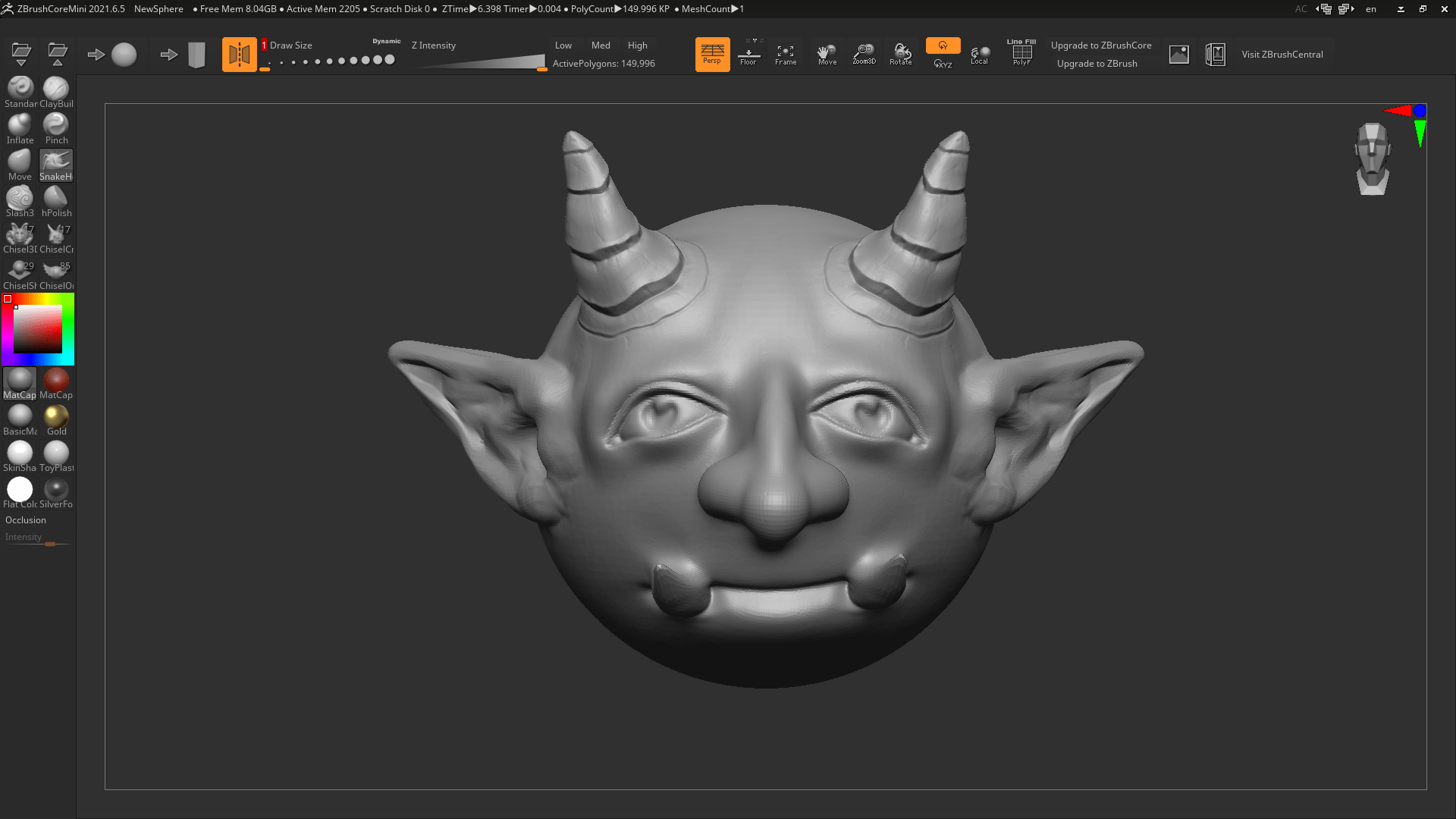Open the load project folder menu
This screenshot has height=819, width=1456.
[20, 53]
